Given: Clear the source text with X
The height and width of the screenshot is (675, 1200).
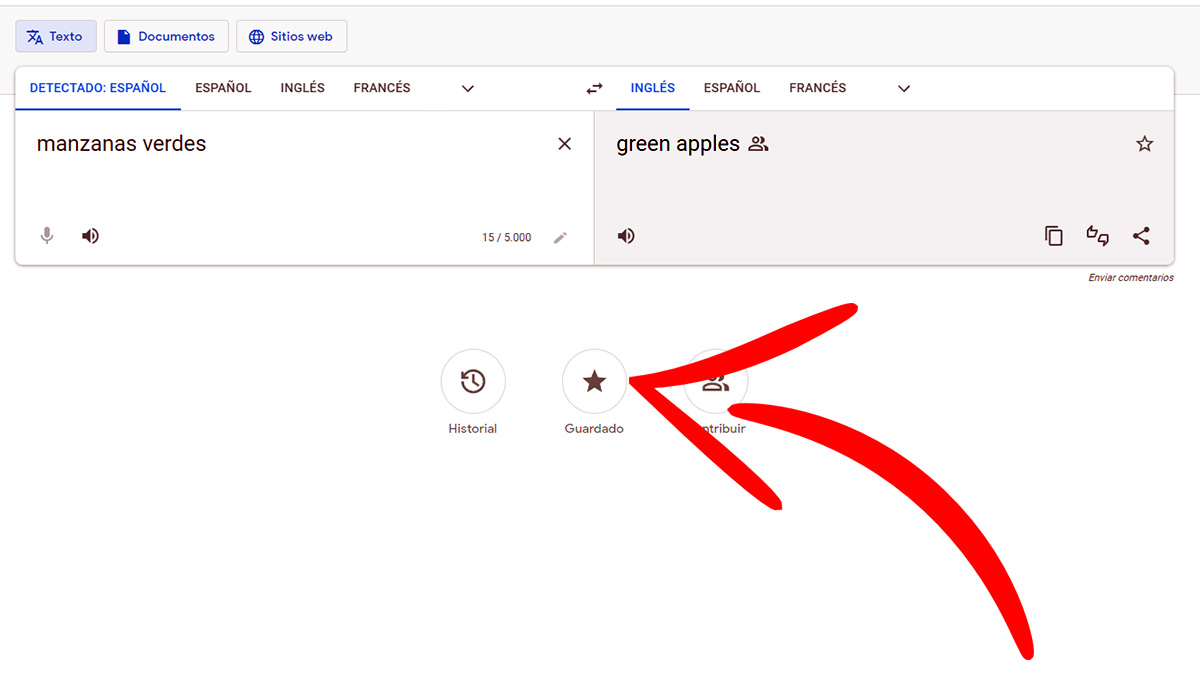Looking at the screenshot, I should point(564,144).
